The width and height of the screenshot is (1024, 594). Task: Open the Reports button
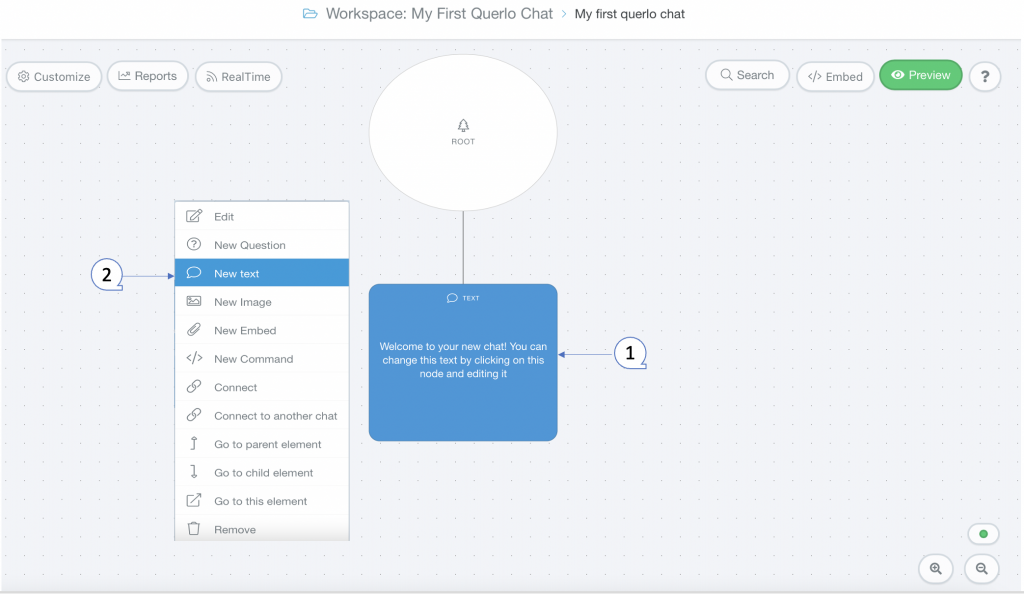(148, 76)
